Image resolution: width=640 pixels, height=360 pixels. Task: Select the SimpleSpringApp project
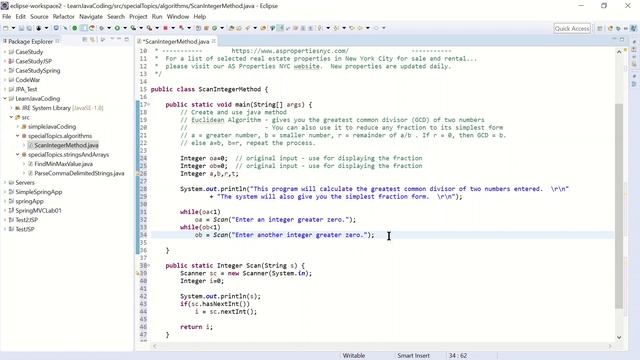coord(39,192)
